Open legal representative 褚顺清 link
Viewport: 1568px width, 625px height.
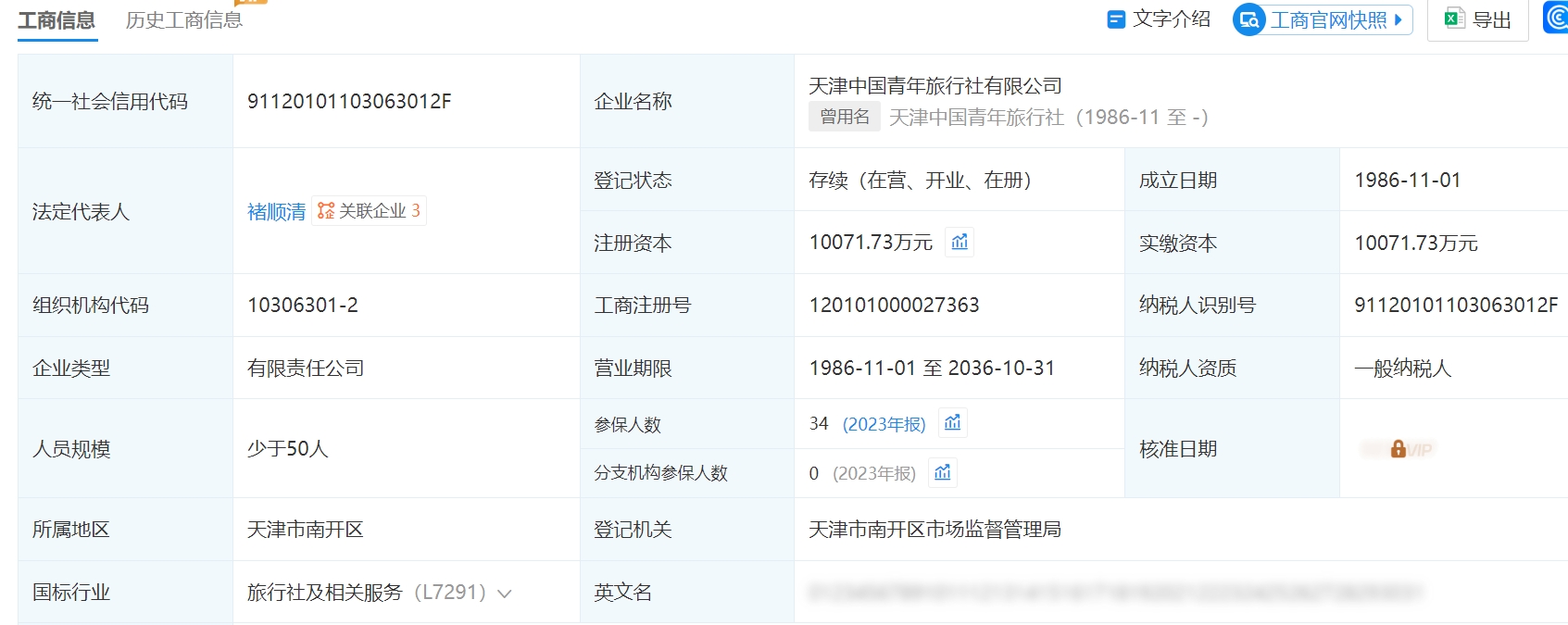(276, 212)
